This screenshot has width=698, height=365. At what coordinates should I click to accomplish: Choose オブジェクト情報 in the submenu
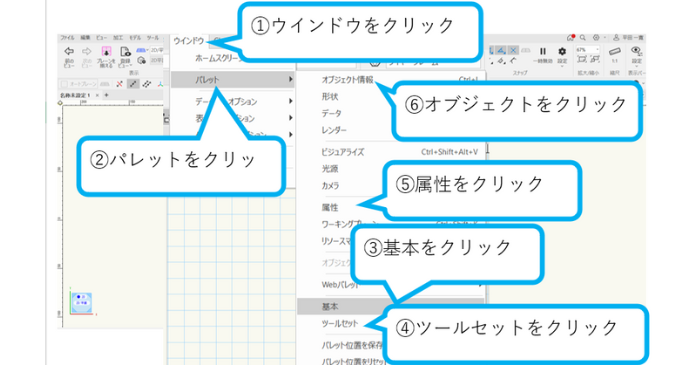pyautogui.click(x=348, y=80)
